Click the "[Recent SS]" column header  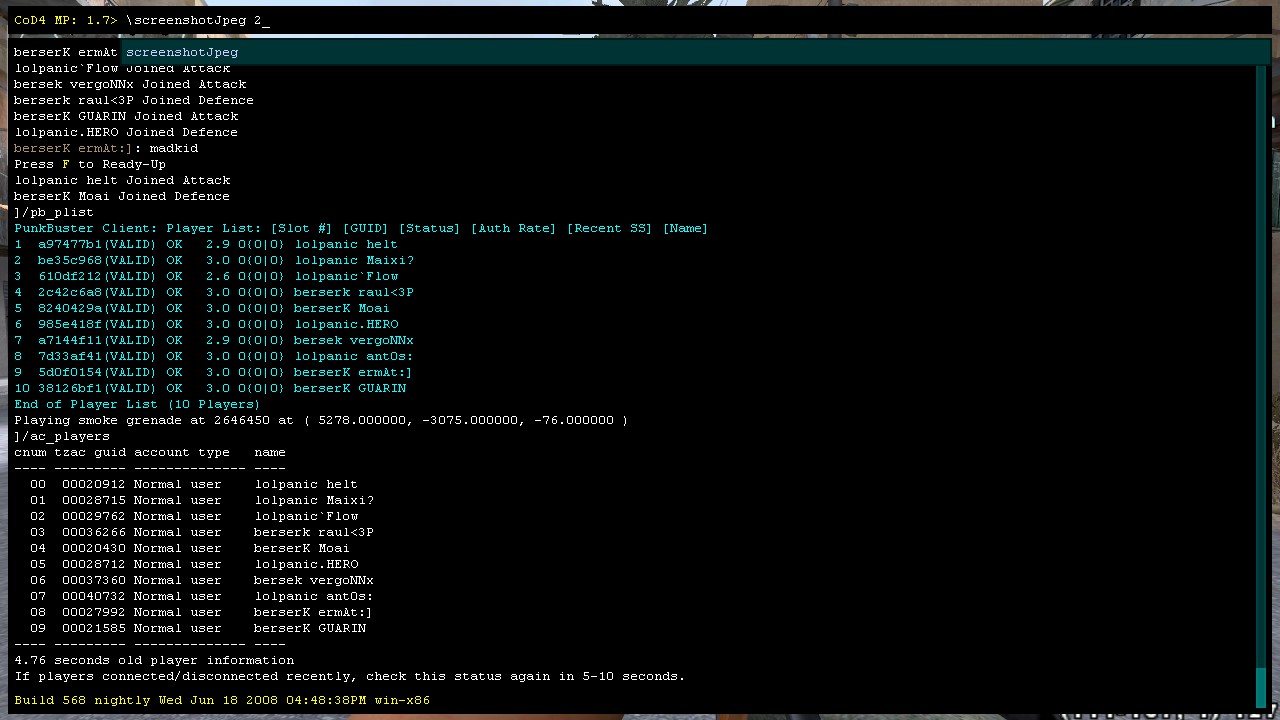[610, 228]
